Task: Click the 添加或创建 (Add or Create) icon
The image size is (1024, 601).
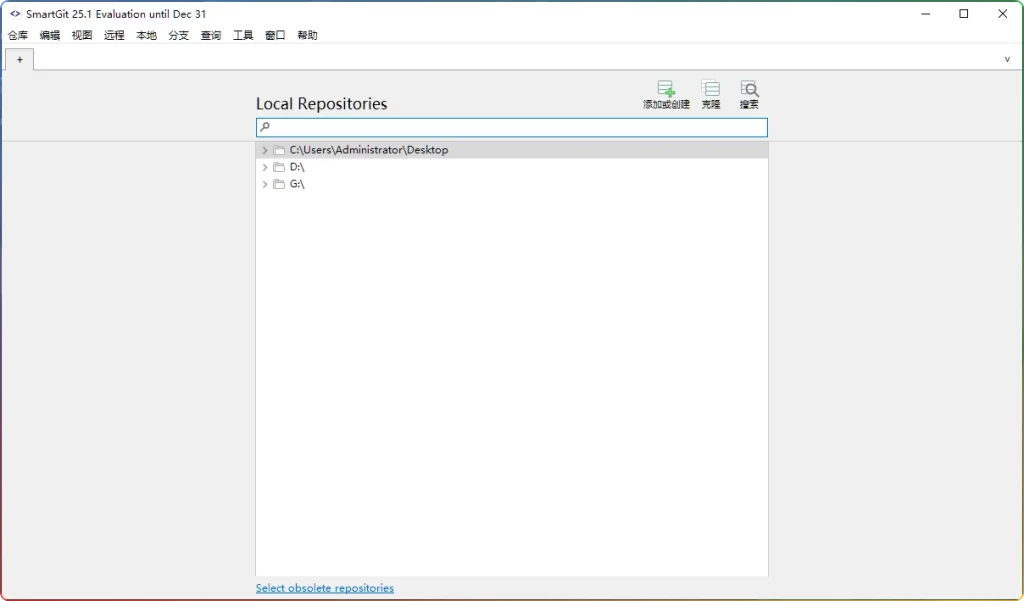Action: click(666, 94)
